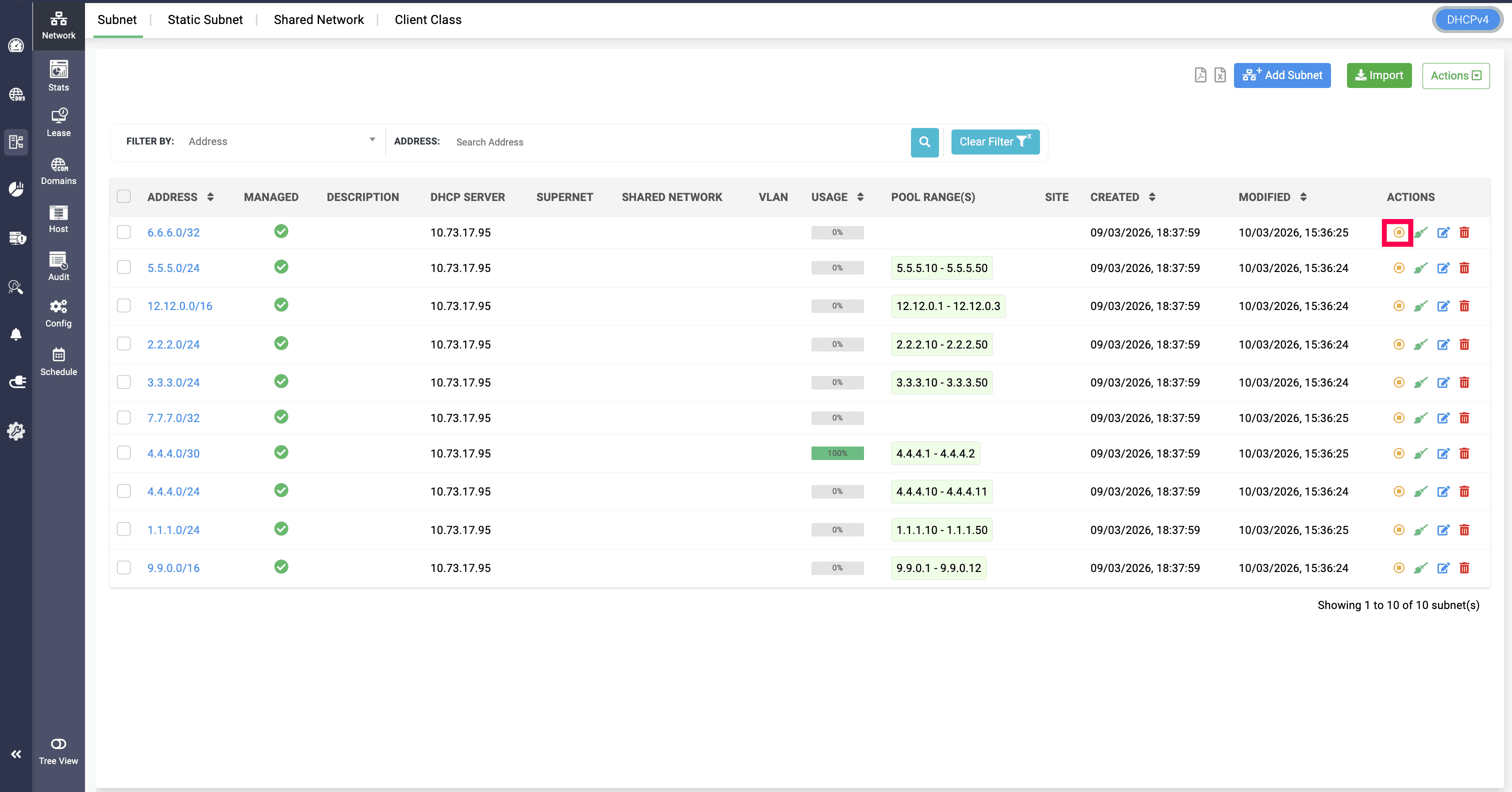Select the 6.6.6.0/32 row checkbox
This screenshot has width=1512, height=792.
click(x=123, y=232)
